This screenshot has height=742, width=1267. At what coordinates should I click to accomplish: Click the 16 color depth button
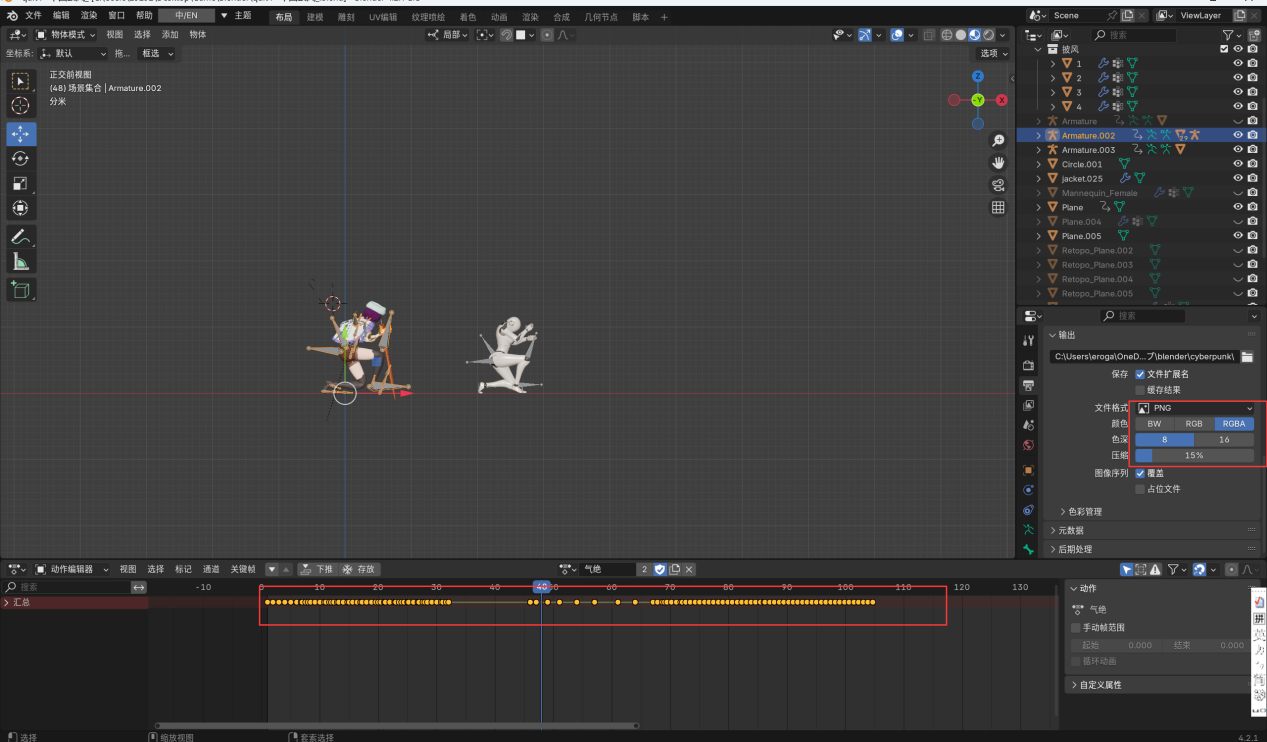coord(1224,440)
